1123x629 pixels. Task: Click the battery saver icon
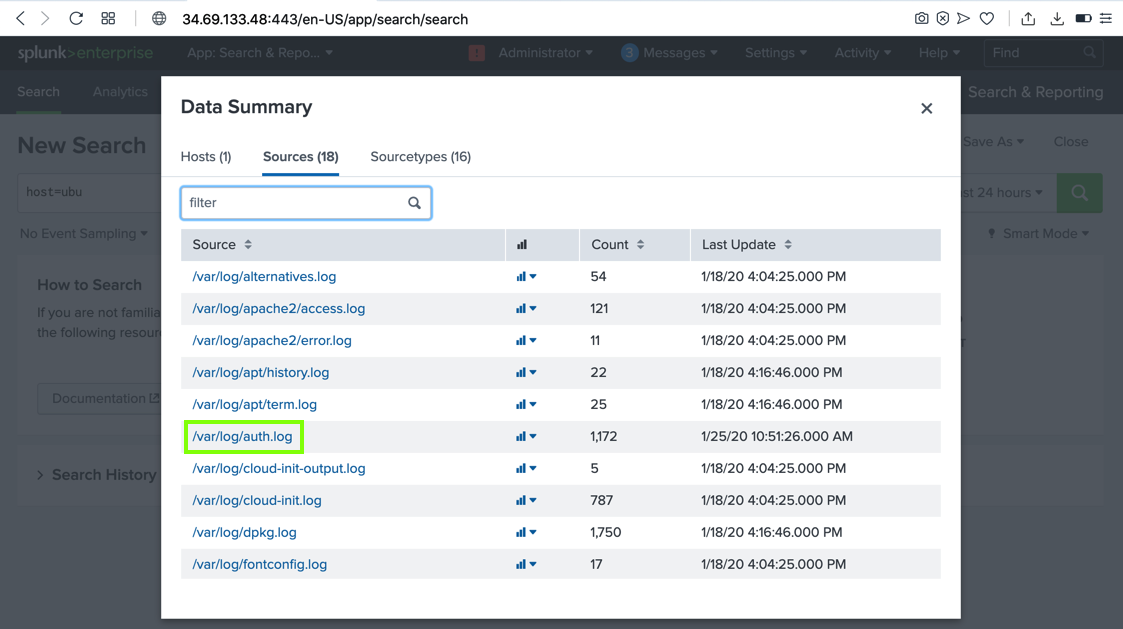(1084, 19)
